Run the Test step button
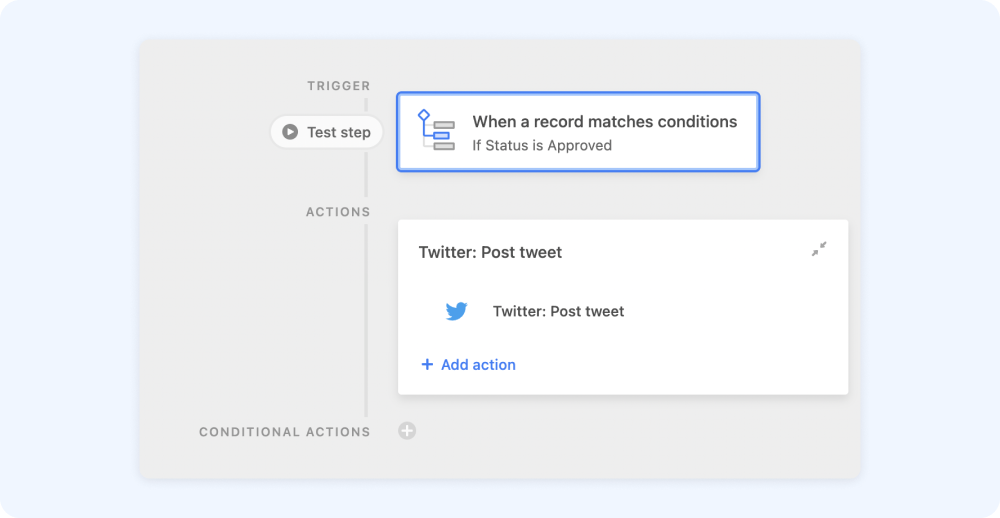This screenshot has width=1000, height=518. (x=327, y=132)
